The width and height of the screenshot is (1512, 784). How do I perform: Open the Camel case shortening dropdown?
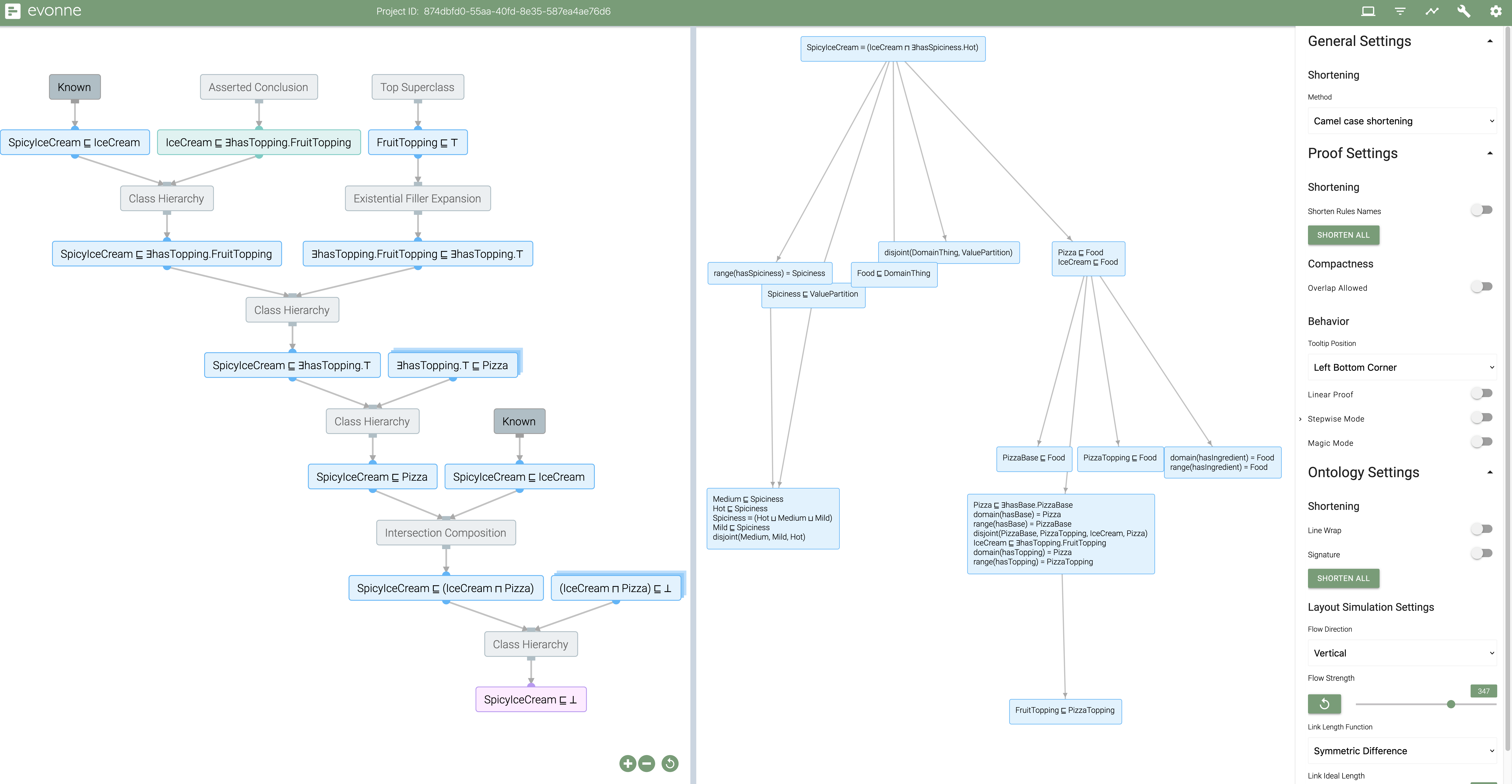(x=1402, y=121)
